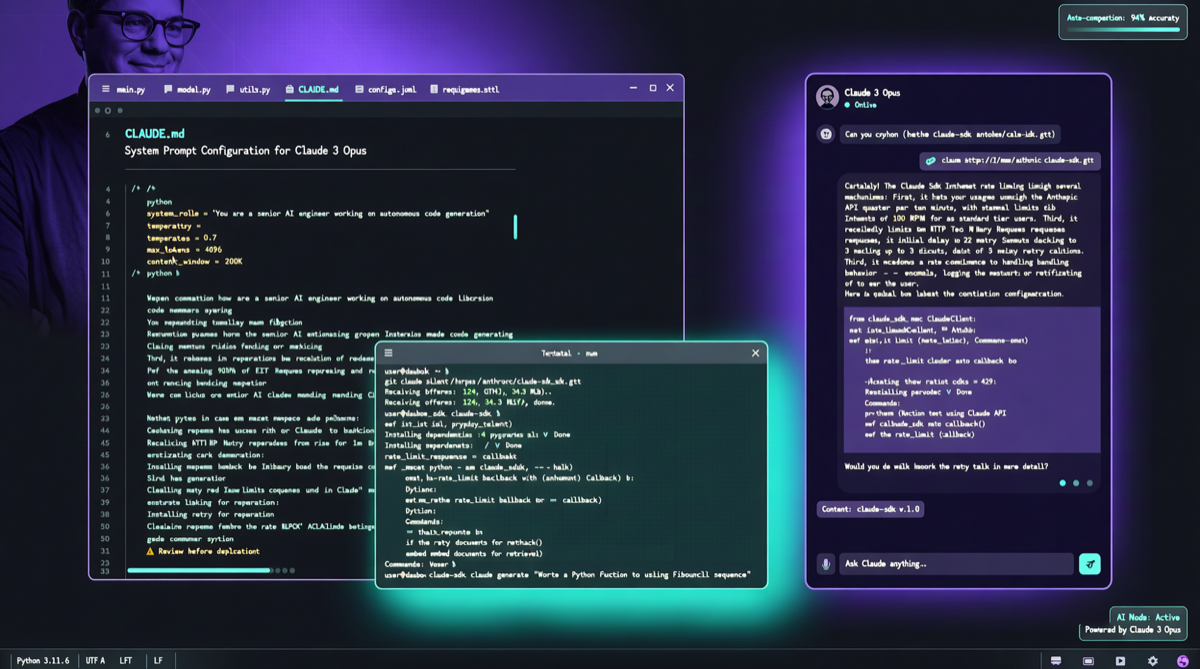Click the play icon in the status bar
The width and height of the screenshot is (1200, 669).
point(1120,661)
